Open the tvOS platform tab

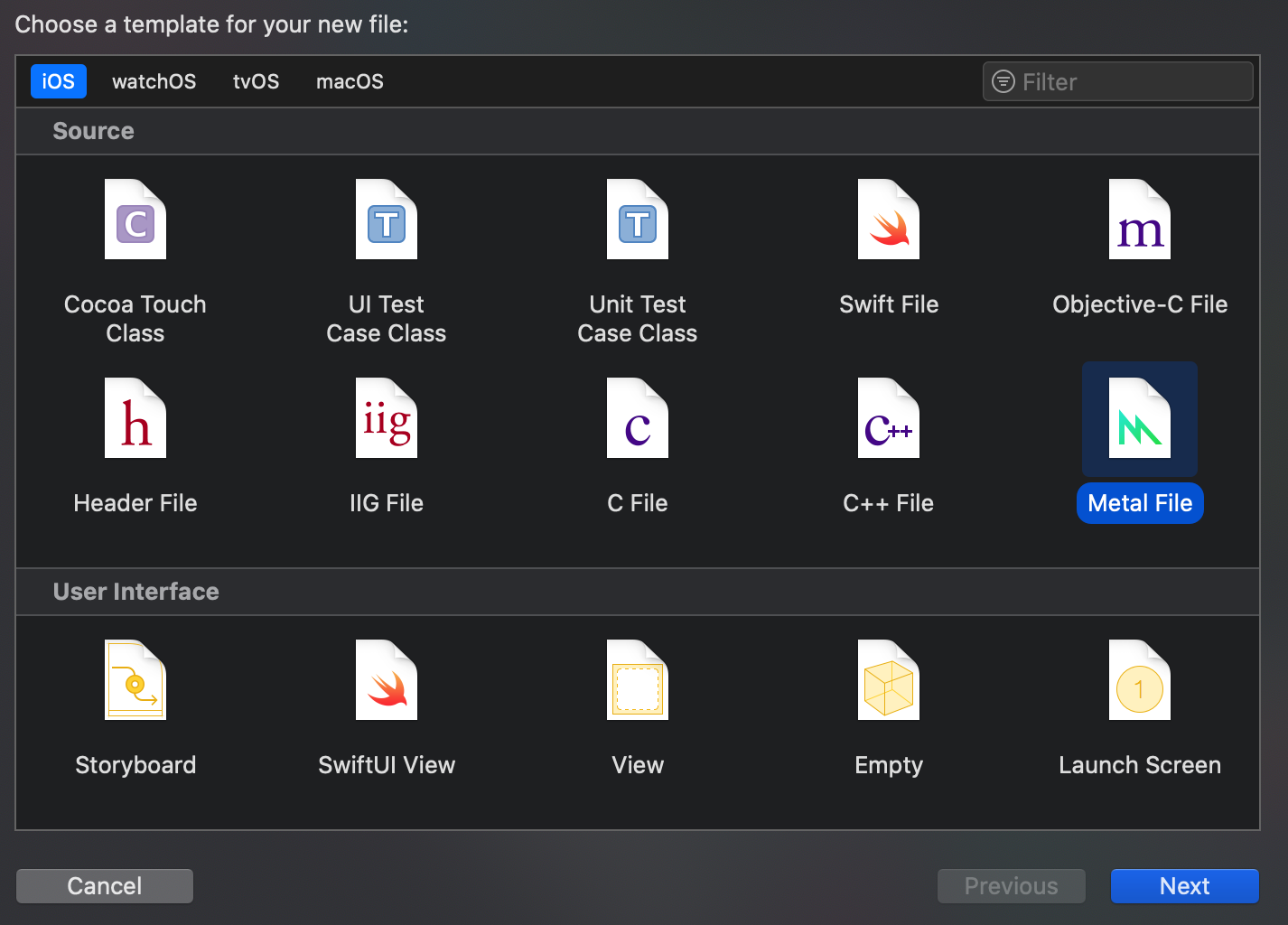coord(256,81)
